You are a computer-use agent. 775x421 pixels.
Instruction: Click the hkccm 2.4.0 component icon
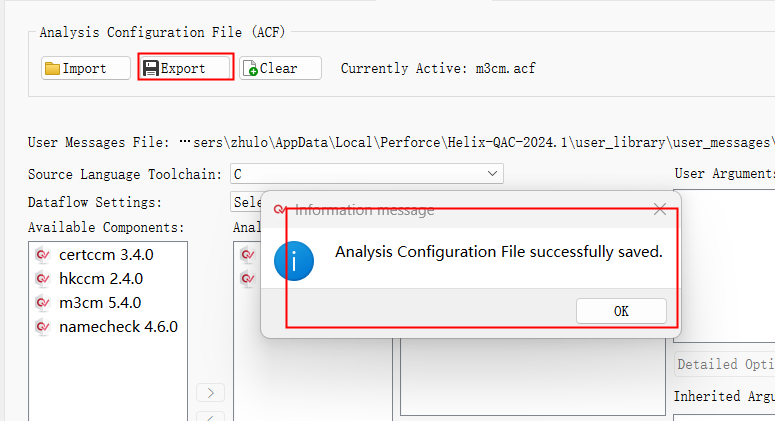coord(42,278)
